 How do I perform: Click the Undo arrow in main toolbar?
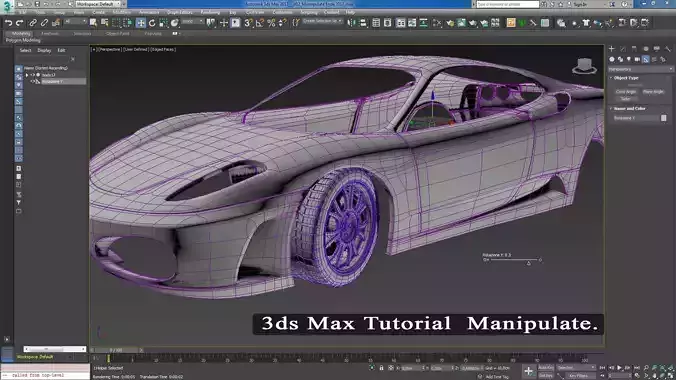pyautogui.click(x=8, y=23)
